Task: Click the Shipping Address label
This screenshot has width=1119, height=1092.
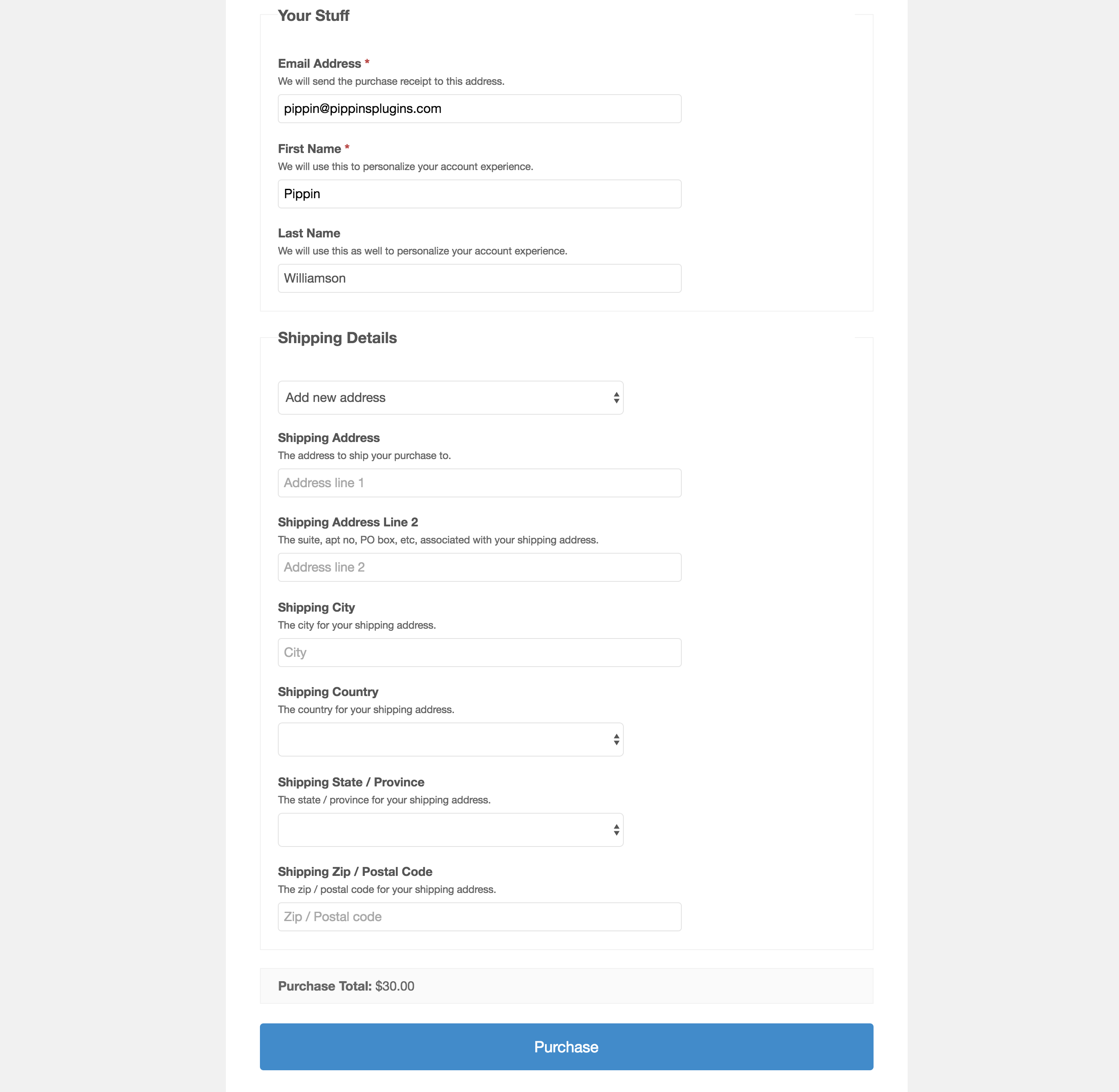Action: [329, 438]
